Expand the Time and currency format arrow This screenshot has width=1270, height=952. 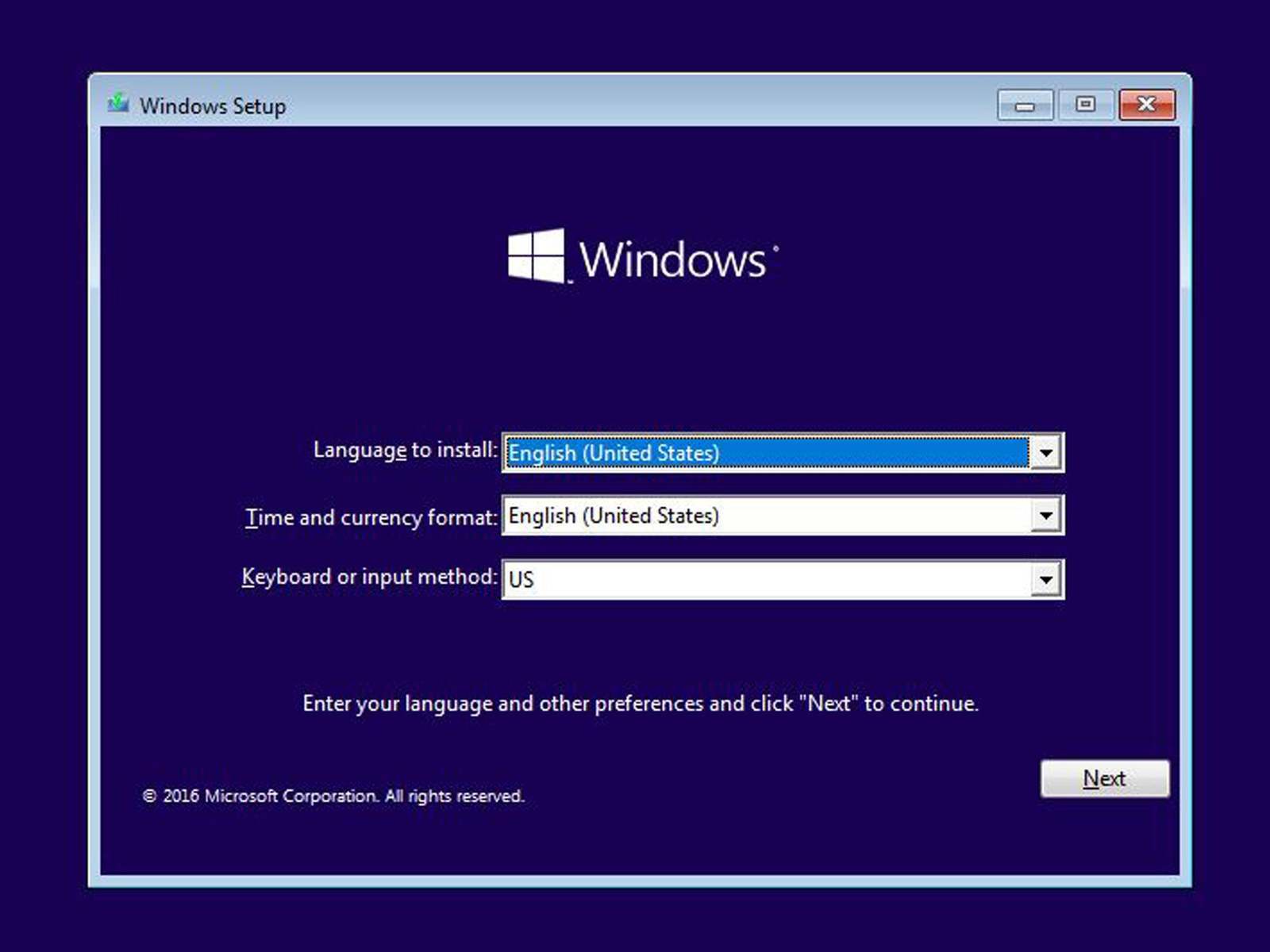pyautogui.click(x=1045, y=516)
